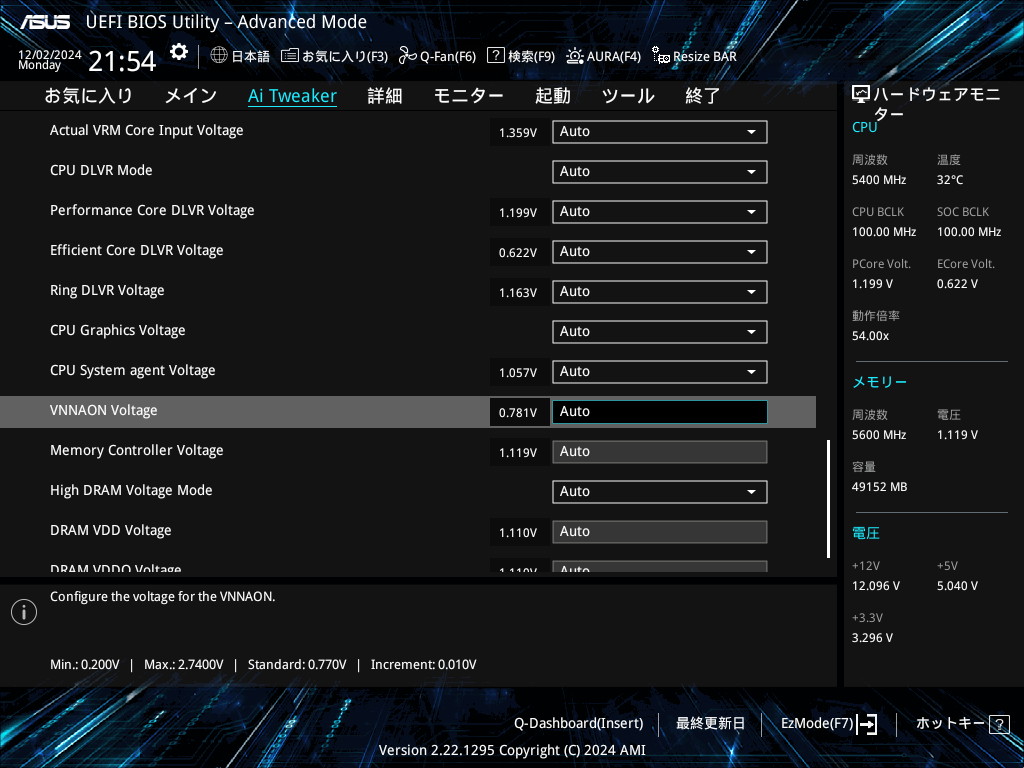Click the 1.199V Performance Core reading
This screenshot has height=768, width=1024.
518,213
